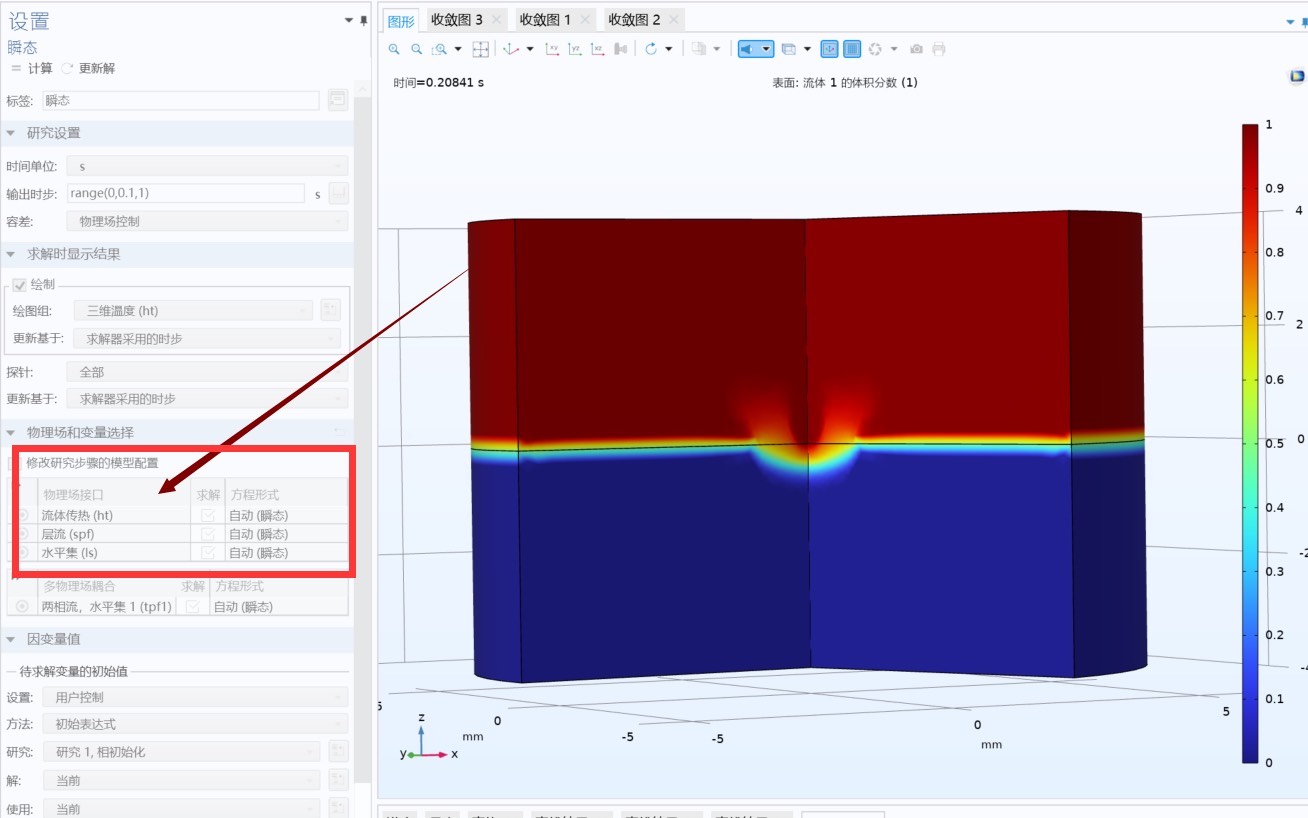
Task: Click the volume fraction color legend bar
Action: point(1250,443)
